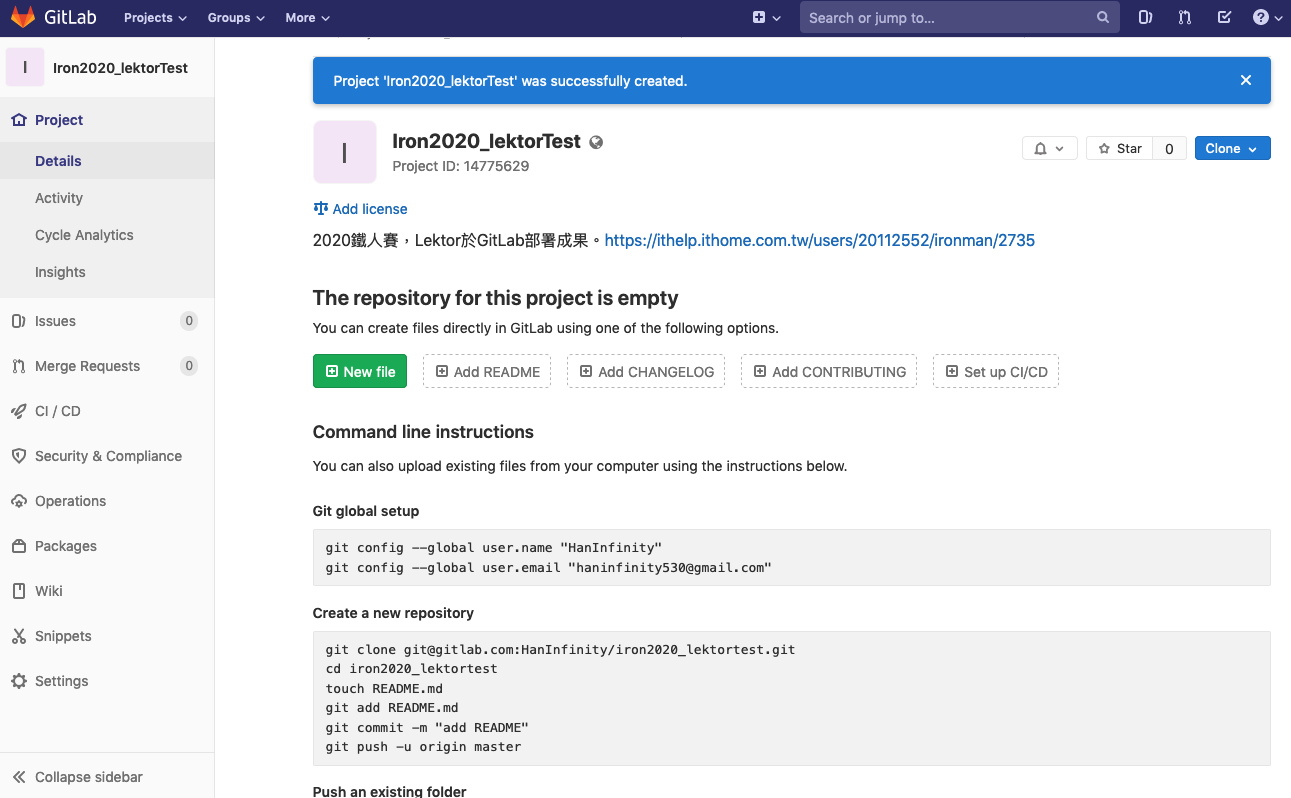1291x798 pixels.
Task: Expand the Clone dropdown
Action: (x=1232, y=147)
